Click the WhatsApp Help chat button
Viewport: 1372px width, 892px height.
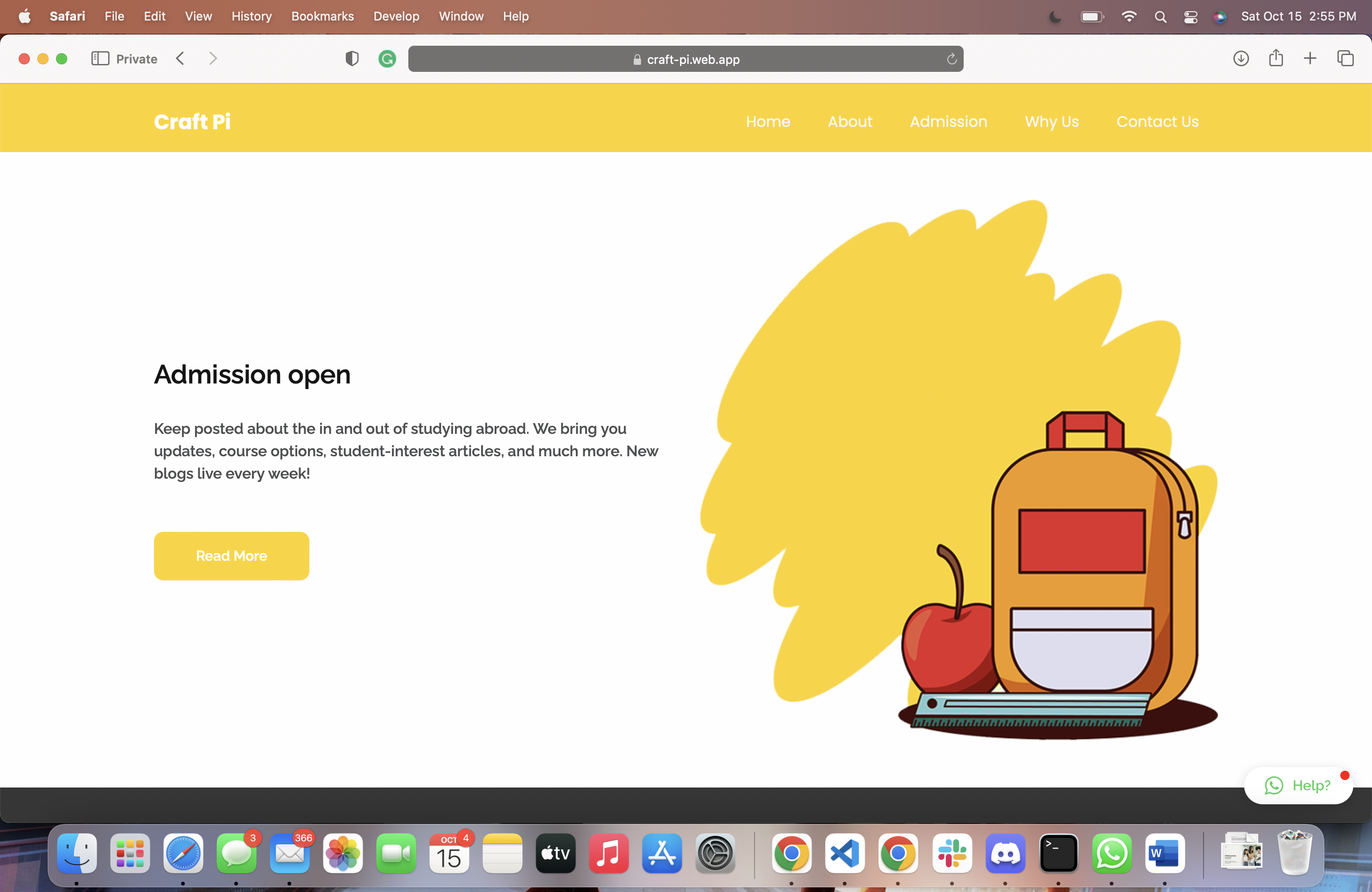[x=1298, y=785]
